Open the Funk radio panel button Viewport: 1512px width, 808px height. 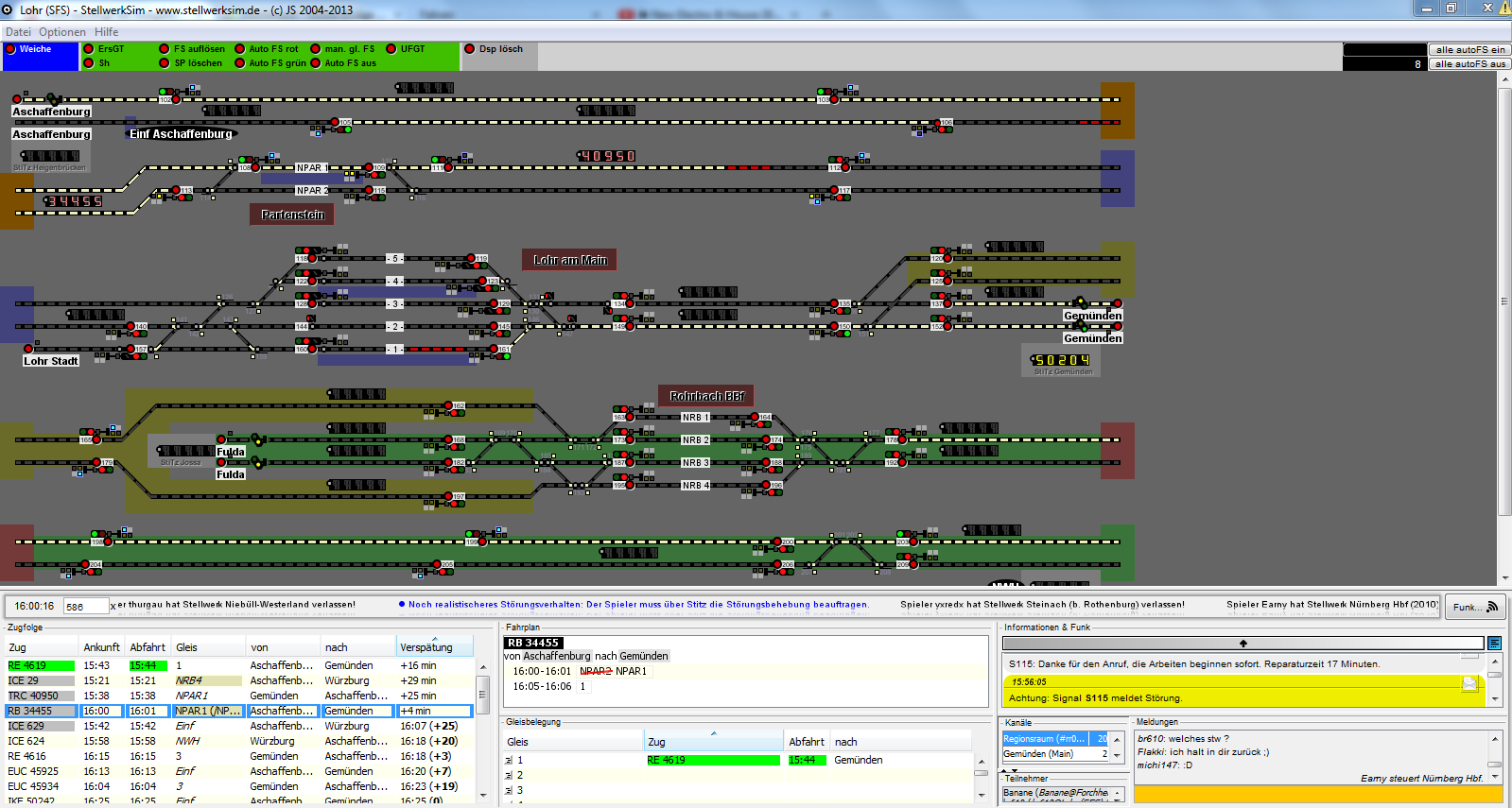1475,607
